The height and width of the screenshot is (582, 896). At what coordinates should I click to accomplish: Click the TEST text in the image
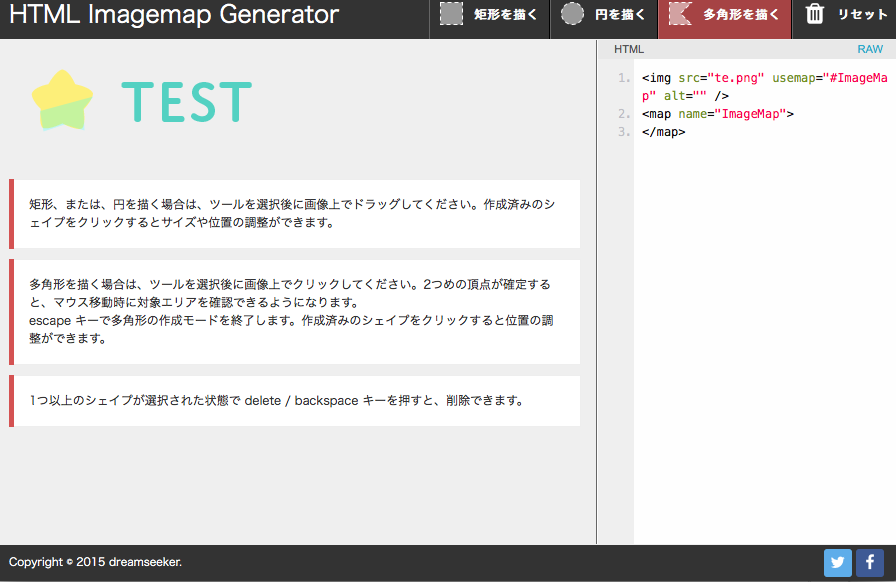pyautogui.click(x=187, y=102)
